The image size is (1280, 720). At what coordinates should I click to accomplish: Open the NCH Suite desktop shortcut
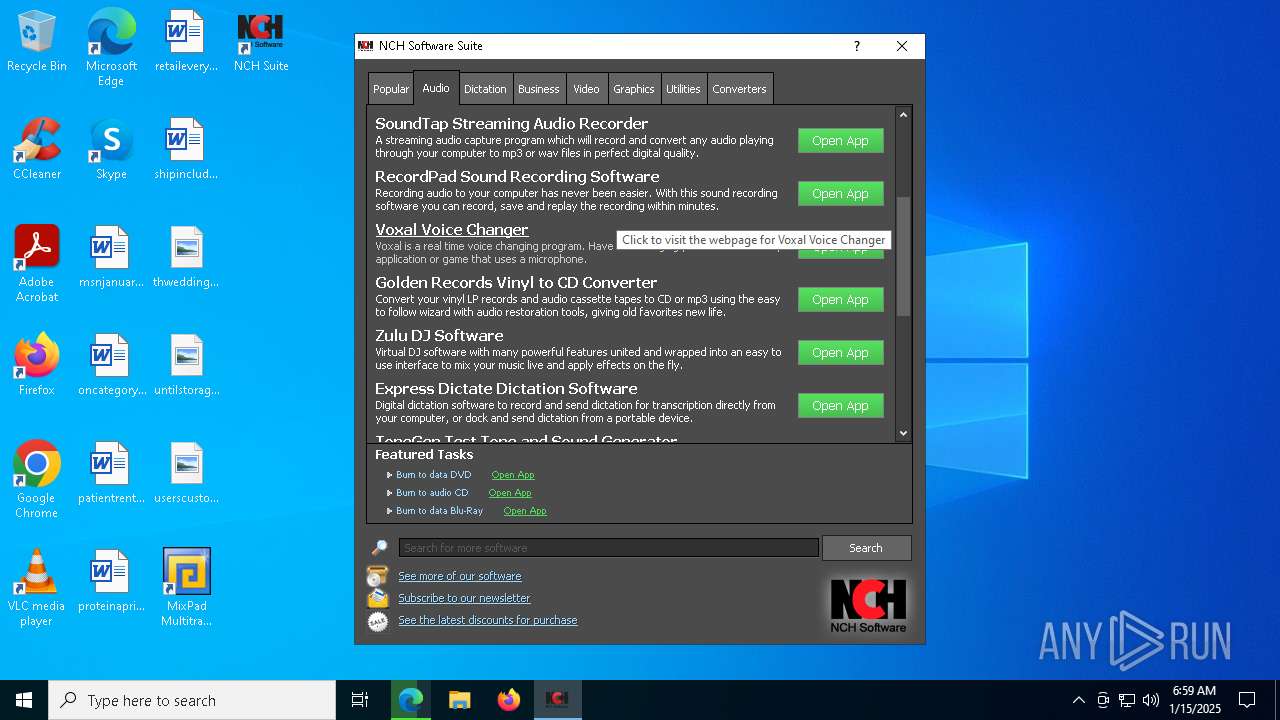coord(261,42)
